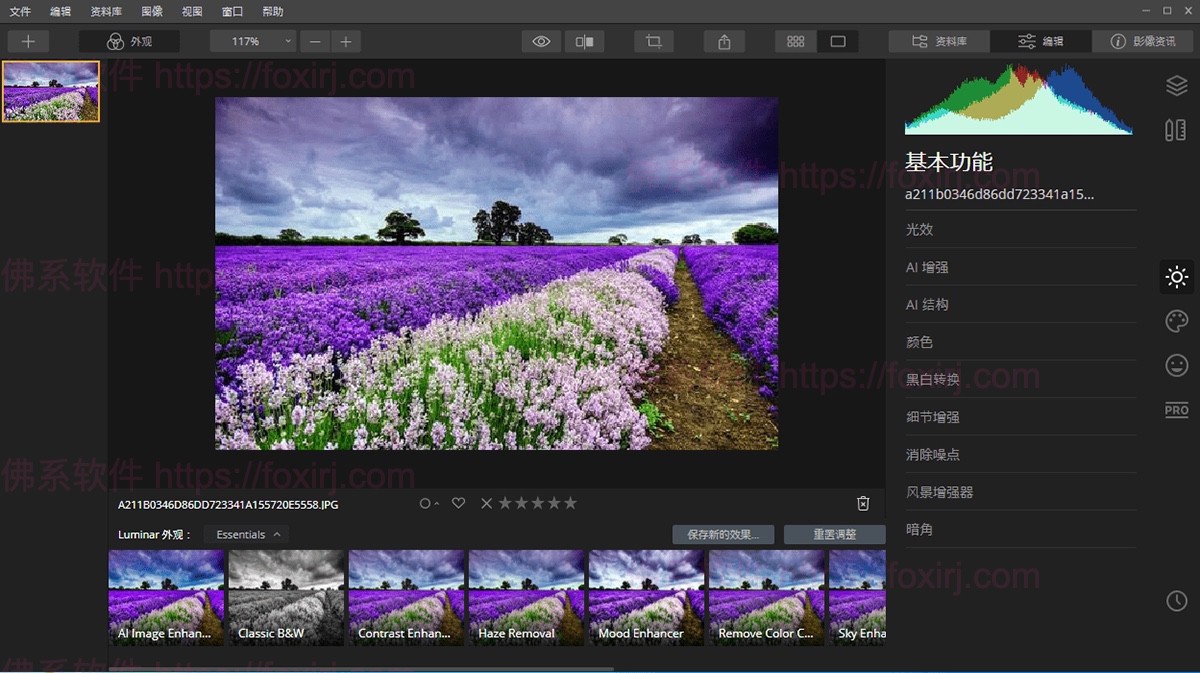Apply the Classic B&W look thumbnail
Viewport: 1200px width, 673px height.
tap(286, 596)
